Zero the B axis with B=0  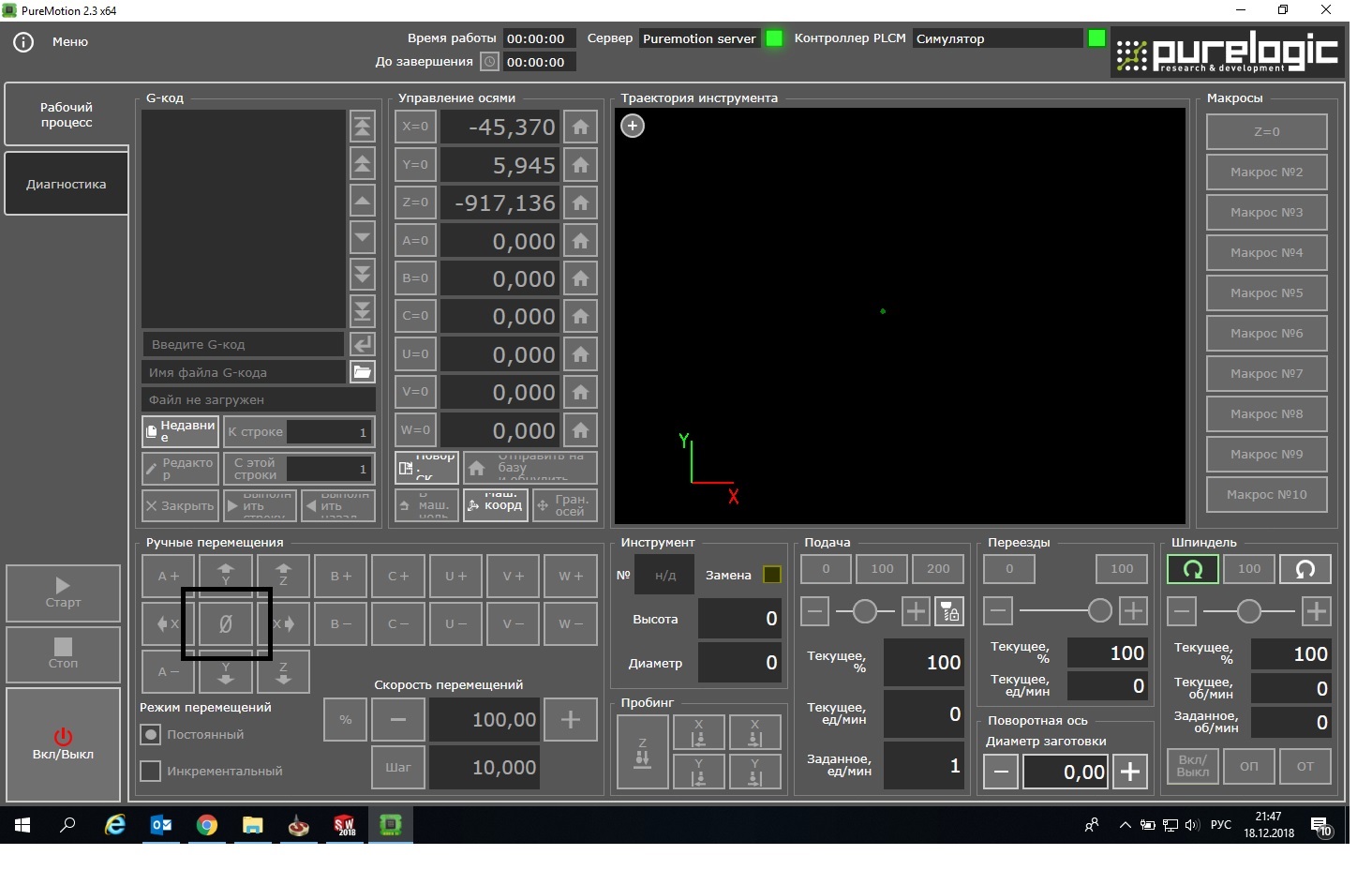click(415, 278)
